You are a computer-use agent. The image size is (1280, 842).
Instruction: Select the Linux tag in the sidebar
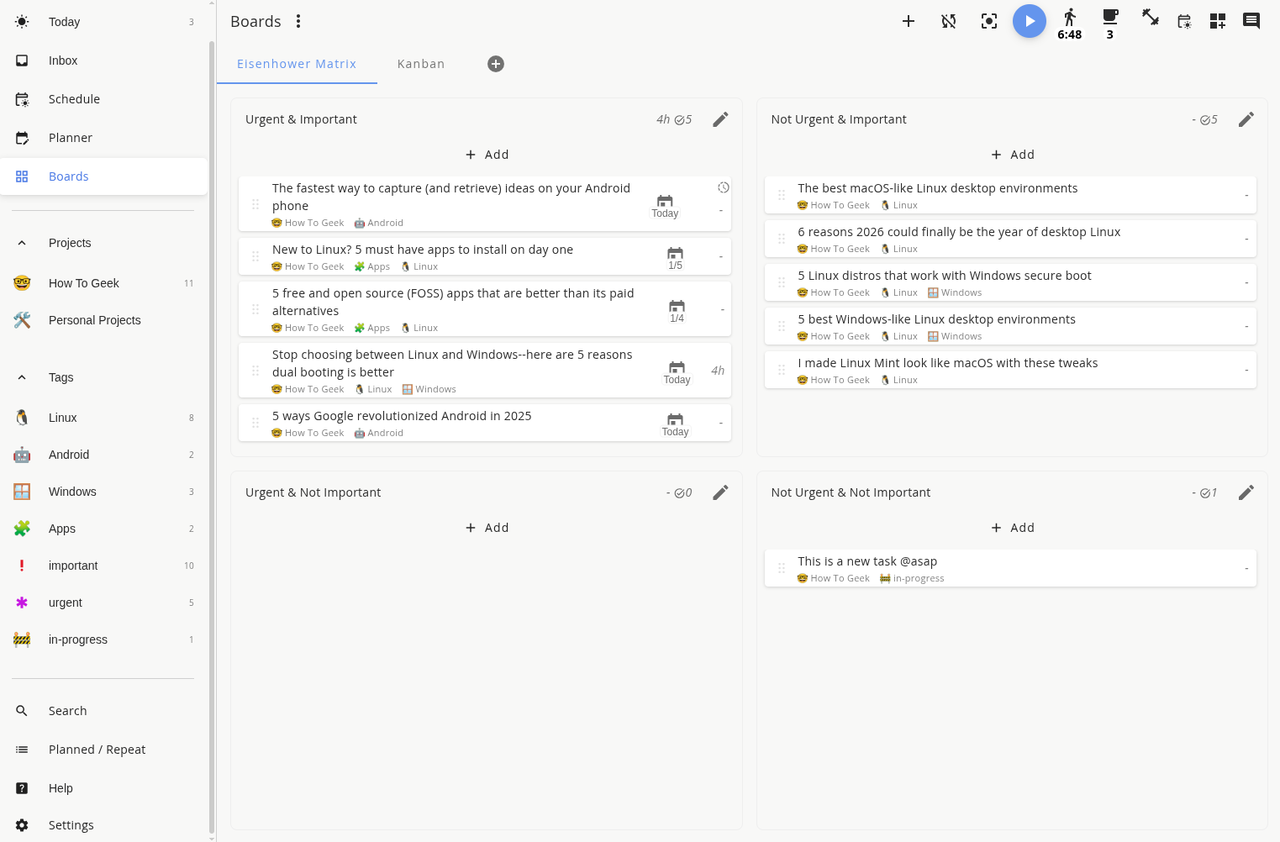click(62, 417)
